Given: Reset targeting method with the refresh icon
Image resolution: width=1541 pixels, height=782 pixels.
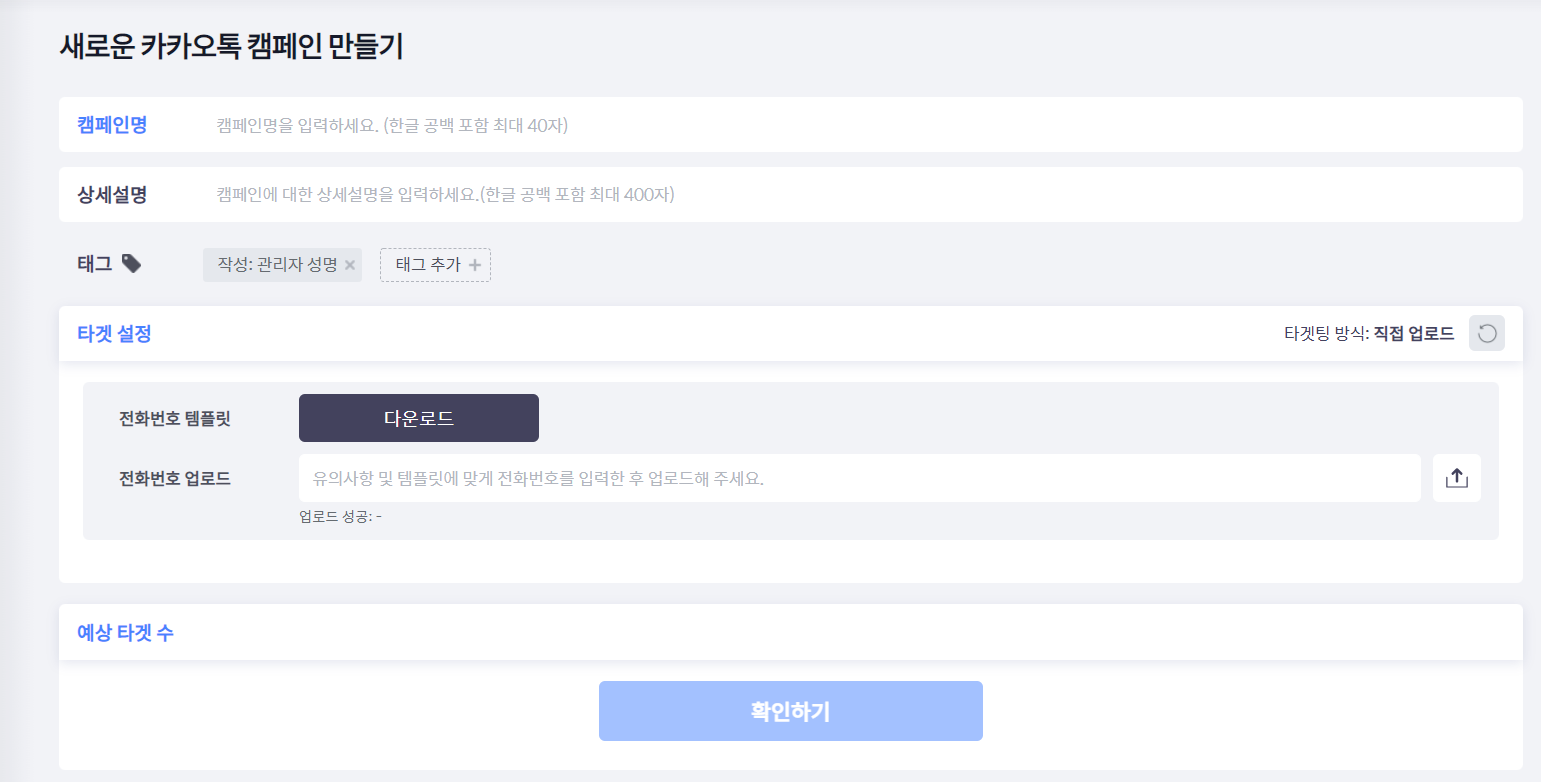Looking at the screenshot, I should click(x=1486, y=333).
